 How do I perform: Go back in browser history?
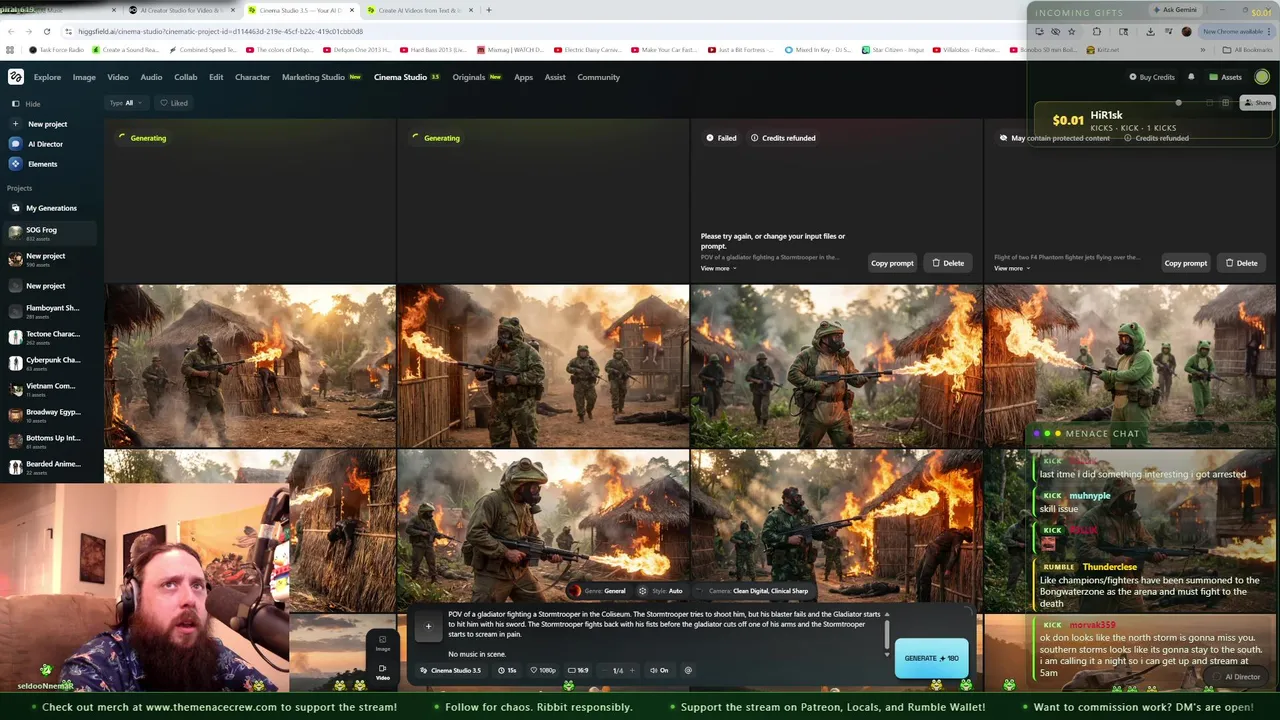click(11, 31)
